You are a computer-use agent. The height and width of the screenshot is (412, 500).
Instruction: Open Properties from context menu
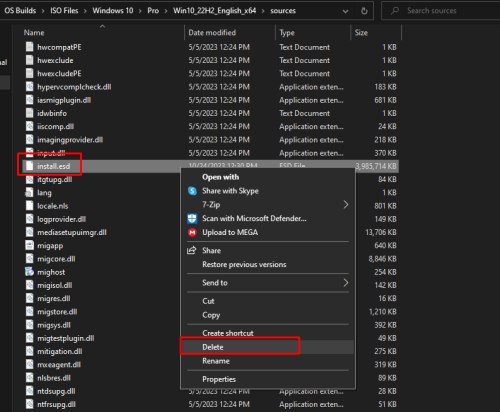[268, 379]
